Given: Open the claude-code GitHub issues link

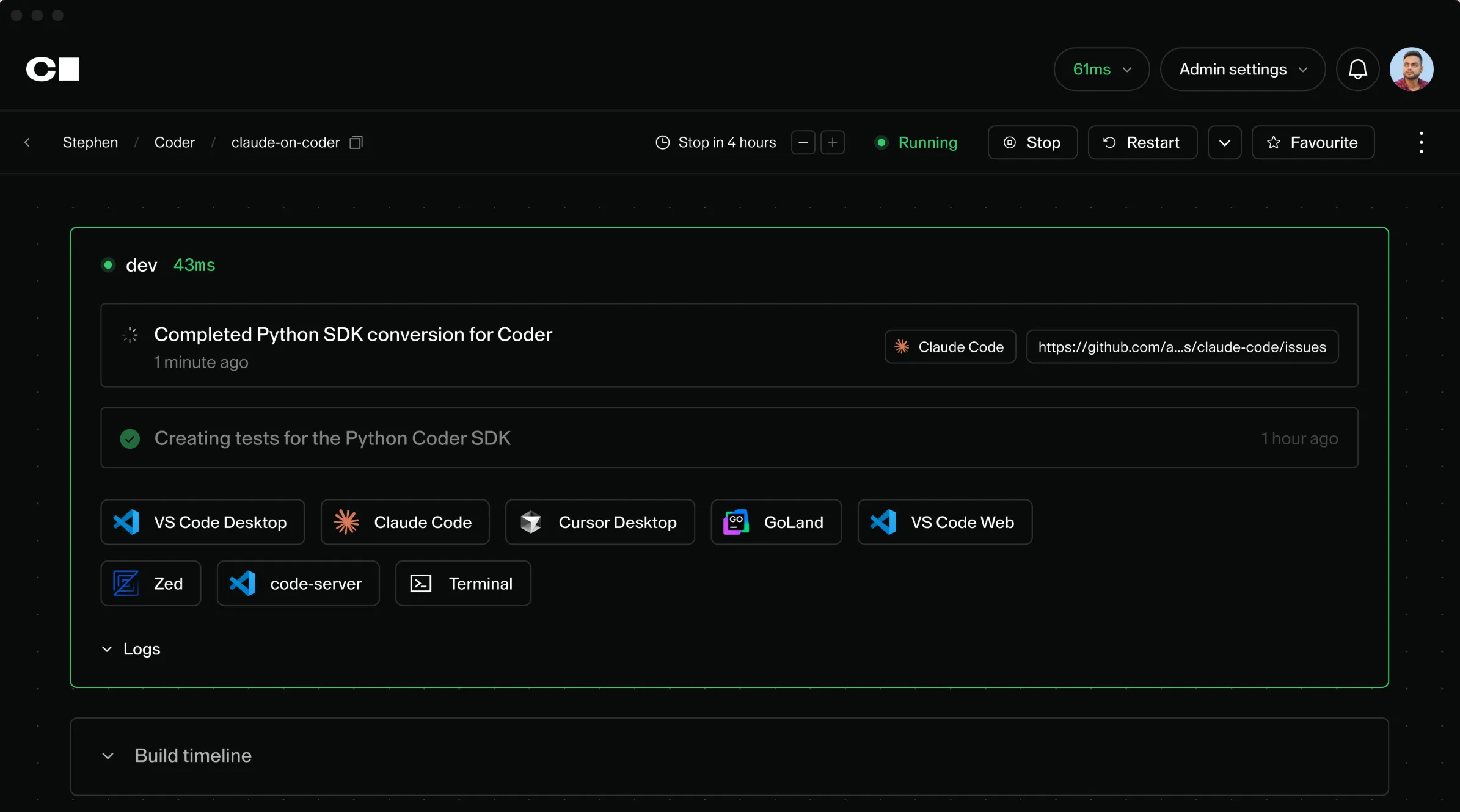Looking at the screenshot, I should (1182, 346).
